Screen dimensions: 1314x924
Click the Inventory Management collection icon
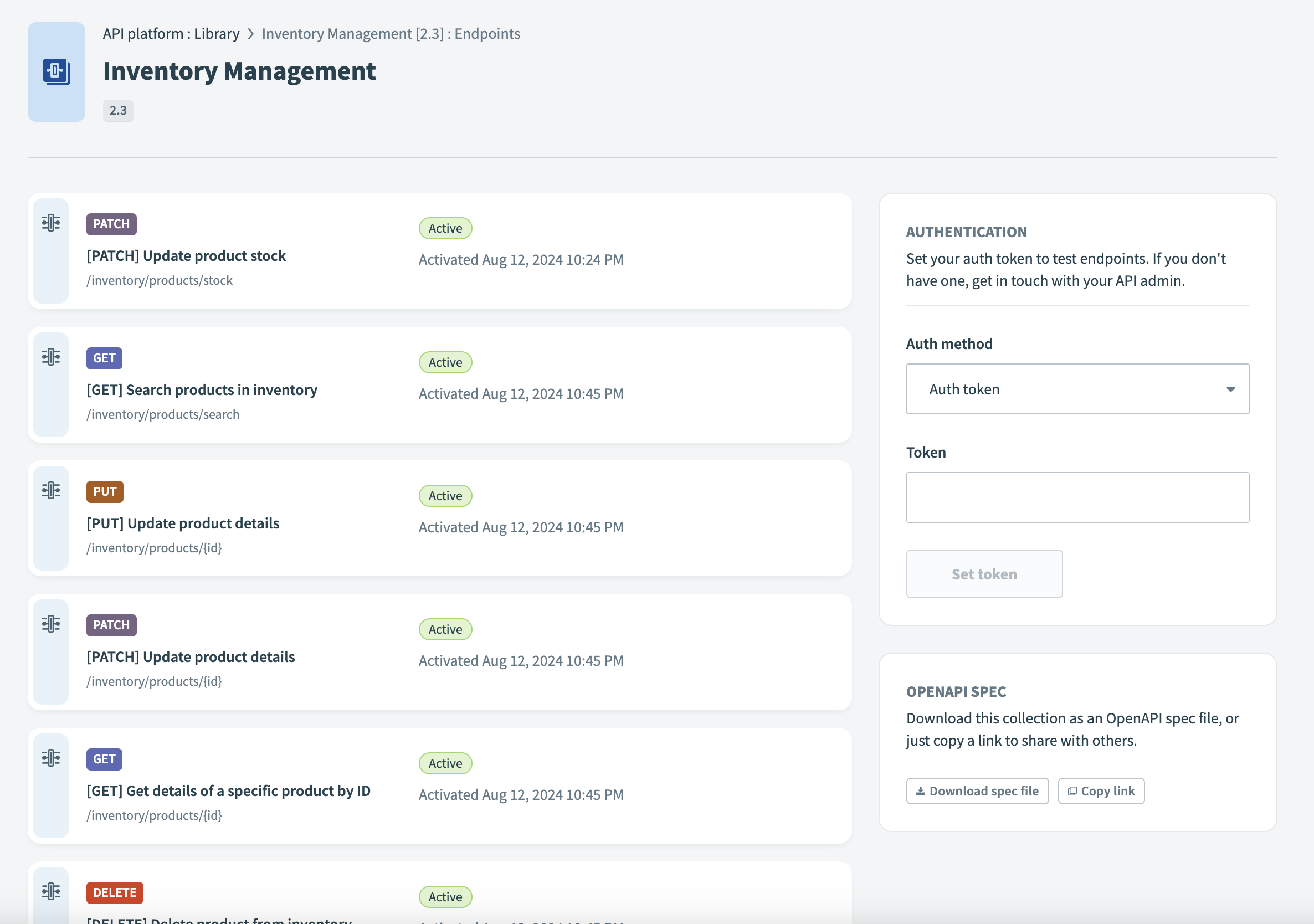tap(56, 72)
